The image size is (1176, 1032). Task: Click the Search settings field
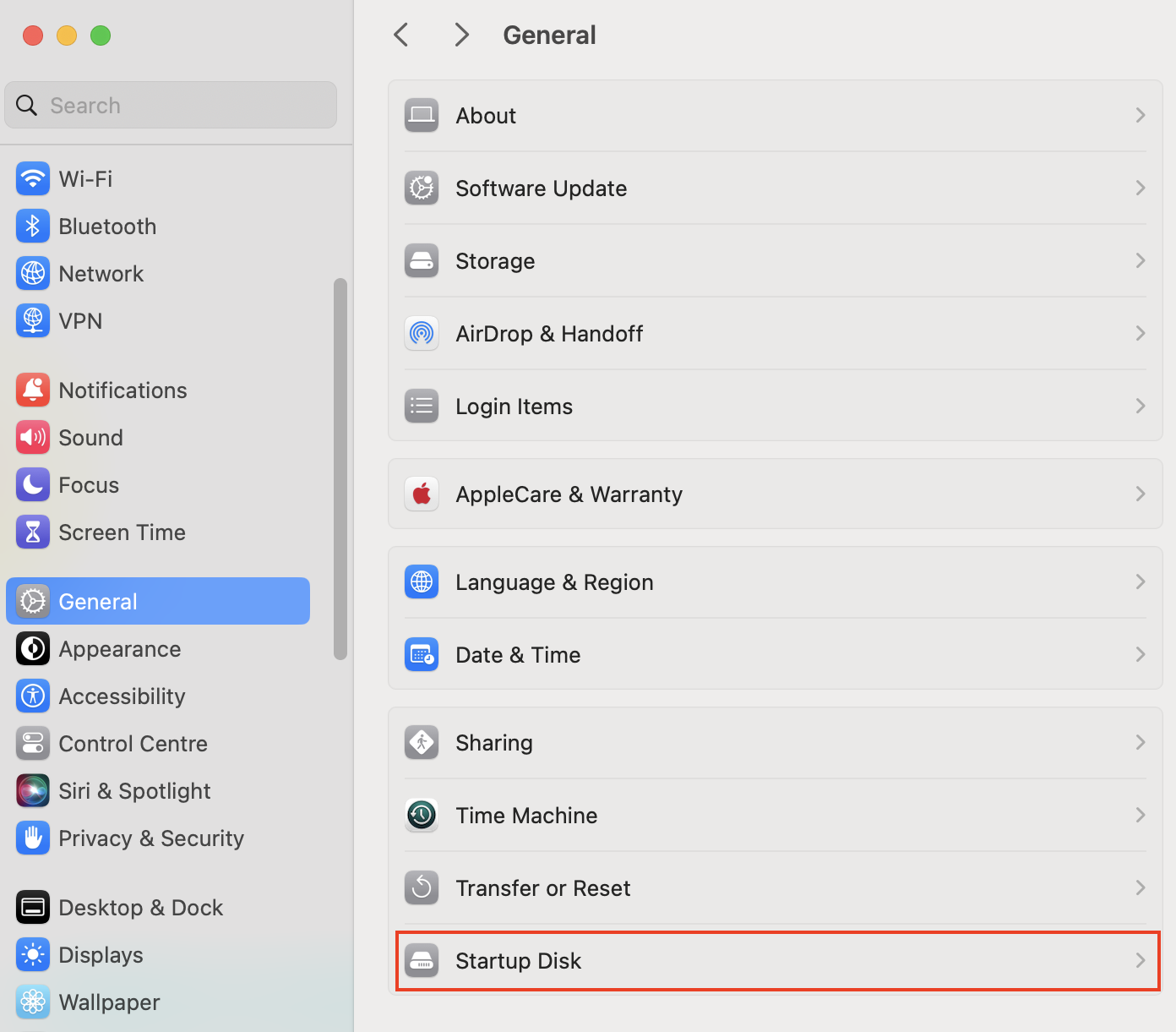click(x=171, y=105)
